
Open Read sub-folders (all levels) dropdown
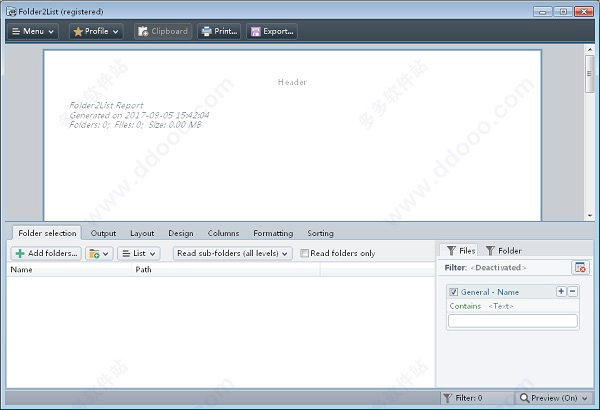[x=233, y=253]
